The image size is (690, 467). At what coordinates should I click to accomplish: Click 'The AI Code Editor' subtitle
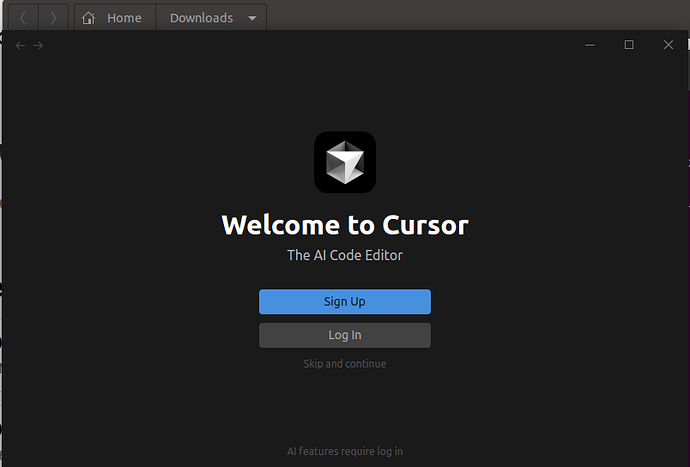[345, 255]
